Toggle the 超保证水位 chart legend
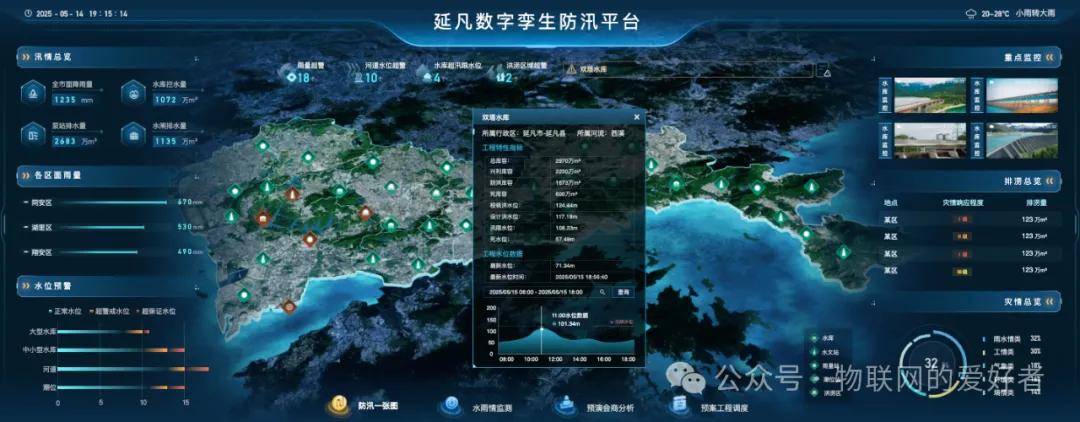 [155, 311]
